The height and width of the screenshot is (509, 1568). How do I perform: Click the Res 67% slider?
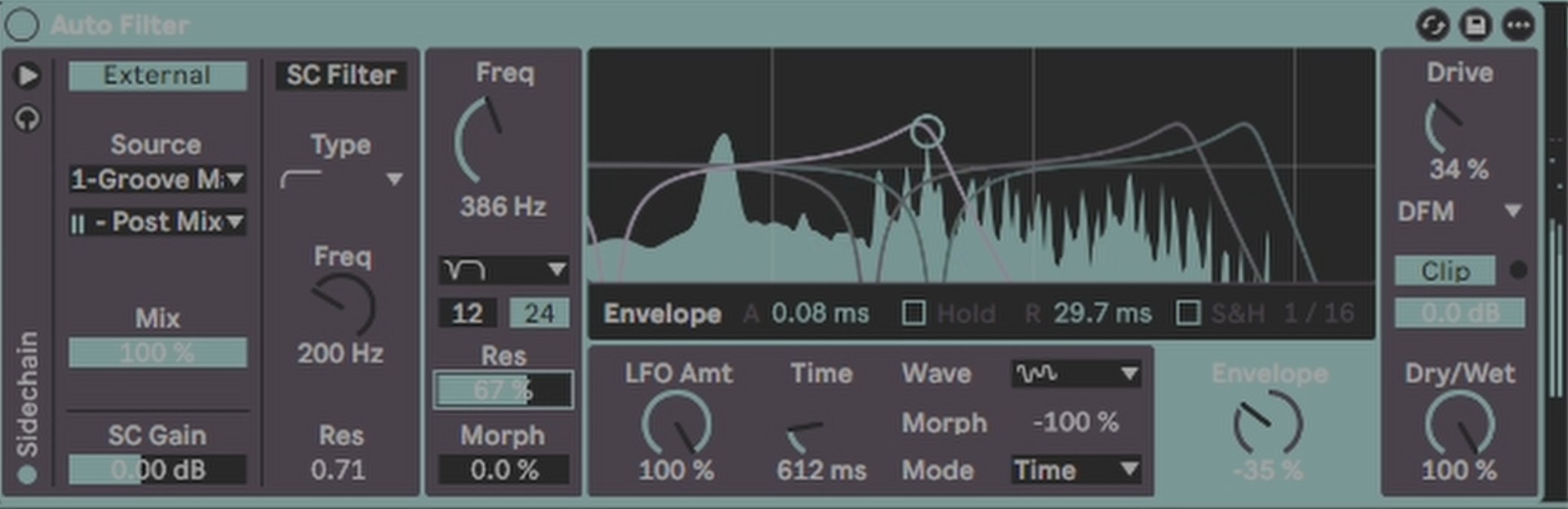[503, 390]
